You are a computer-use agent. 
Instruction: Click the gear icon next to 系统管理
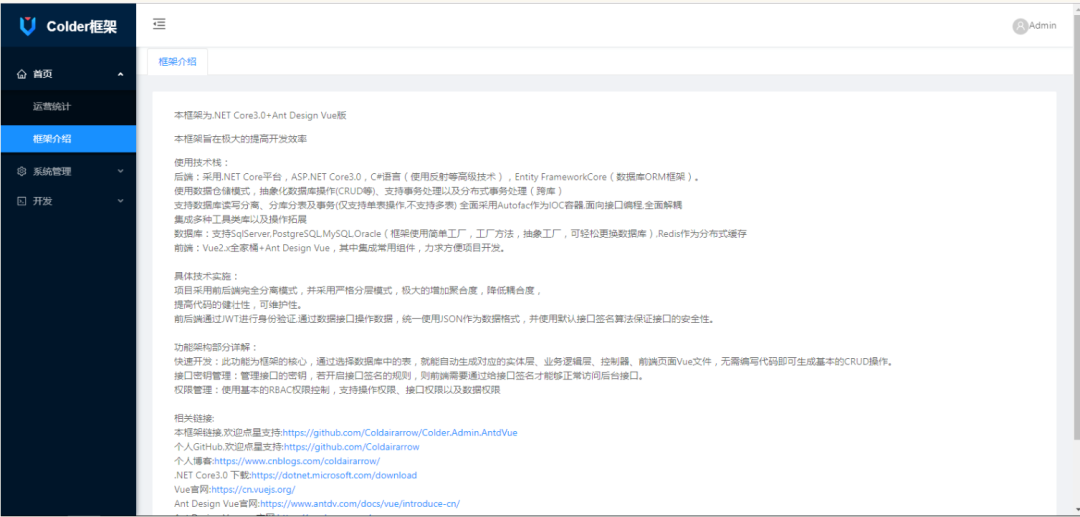click(22, 171)
